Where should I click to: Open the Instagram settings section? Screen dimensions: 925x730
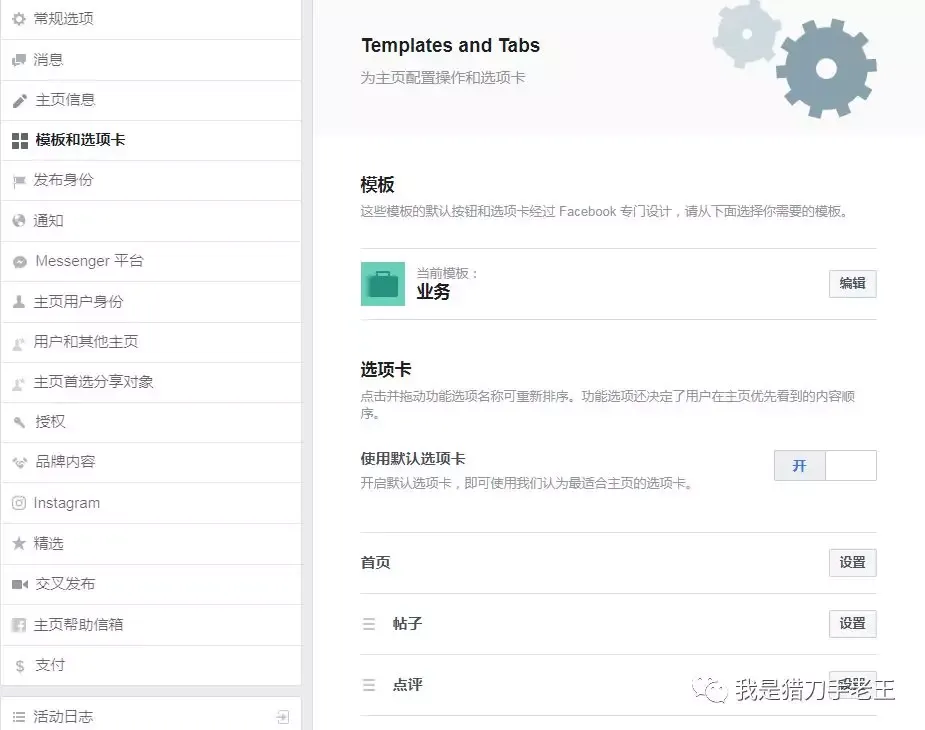[x=151, y=503]
